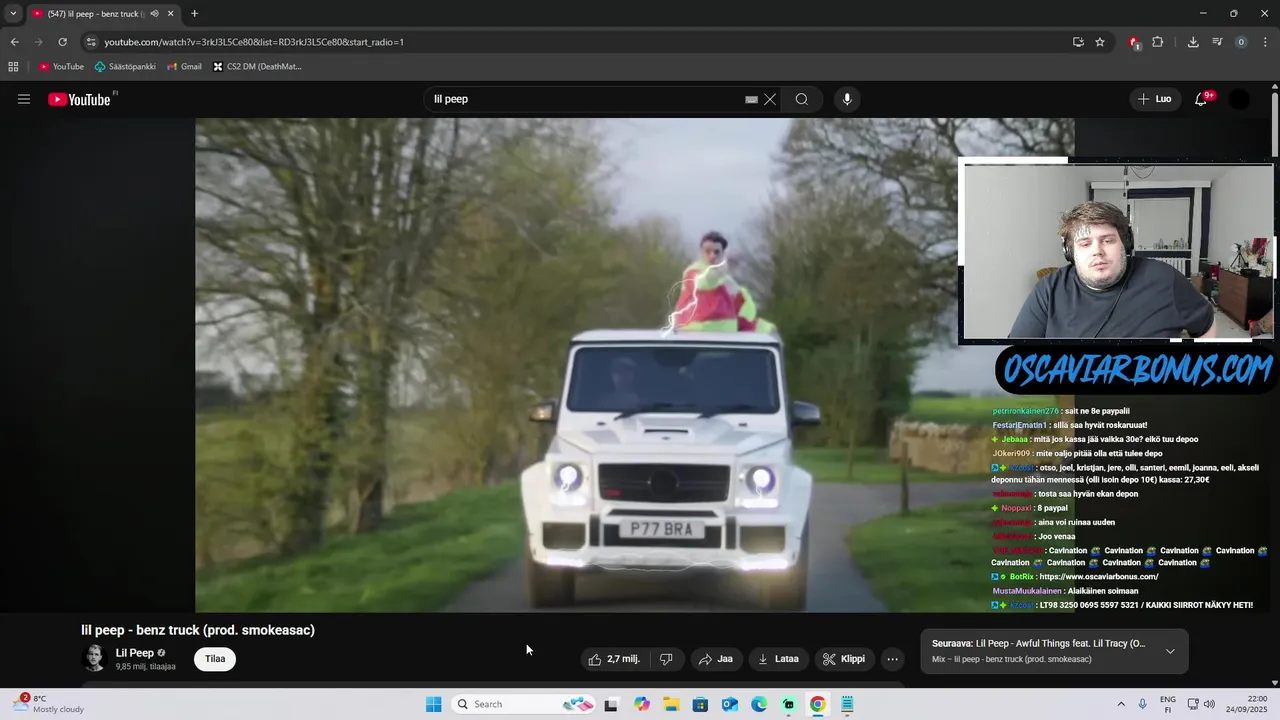Open Chrome from taskbar
This screenshot has height=720, width=1280.
point(818,704)
